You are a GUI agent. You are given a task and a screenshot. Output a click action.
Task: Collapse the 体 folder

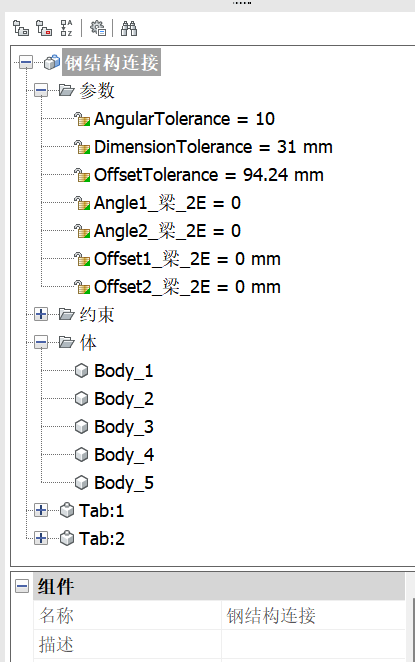click(41, 342)
